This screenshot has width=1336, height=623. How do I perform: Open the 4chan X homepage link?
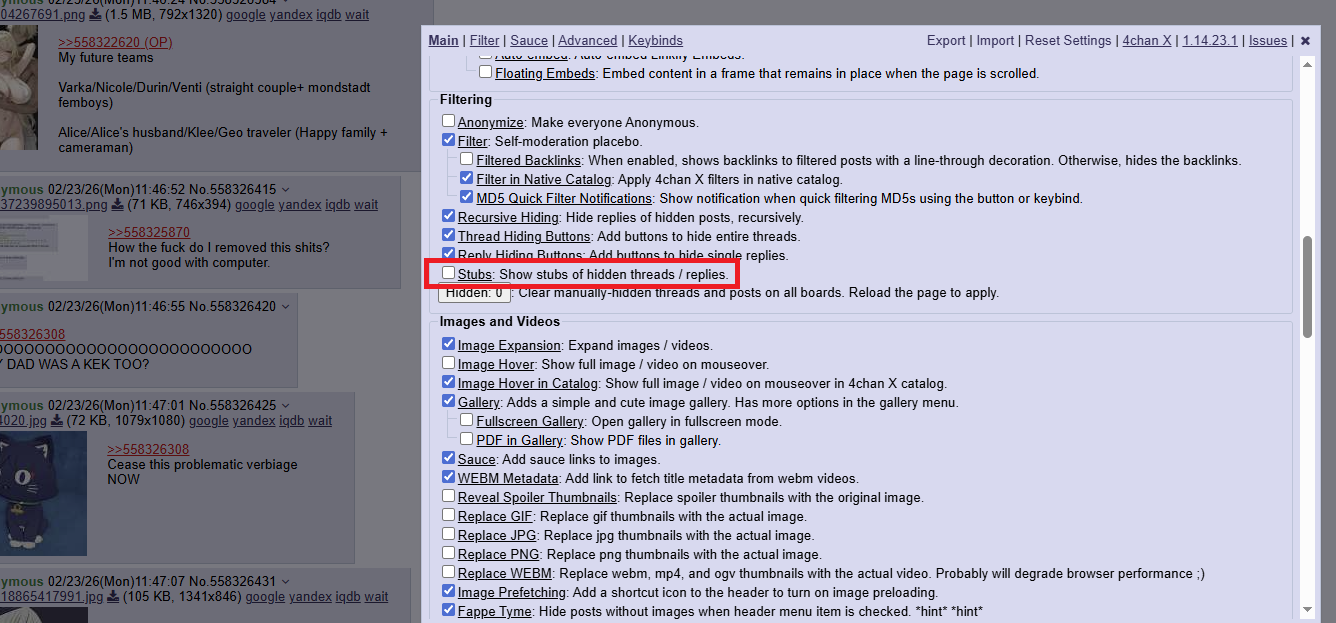click(1147, 41)
